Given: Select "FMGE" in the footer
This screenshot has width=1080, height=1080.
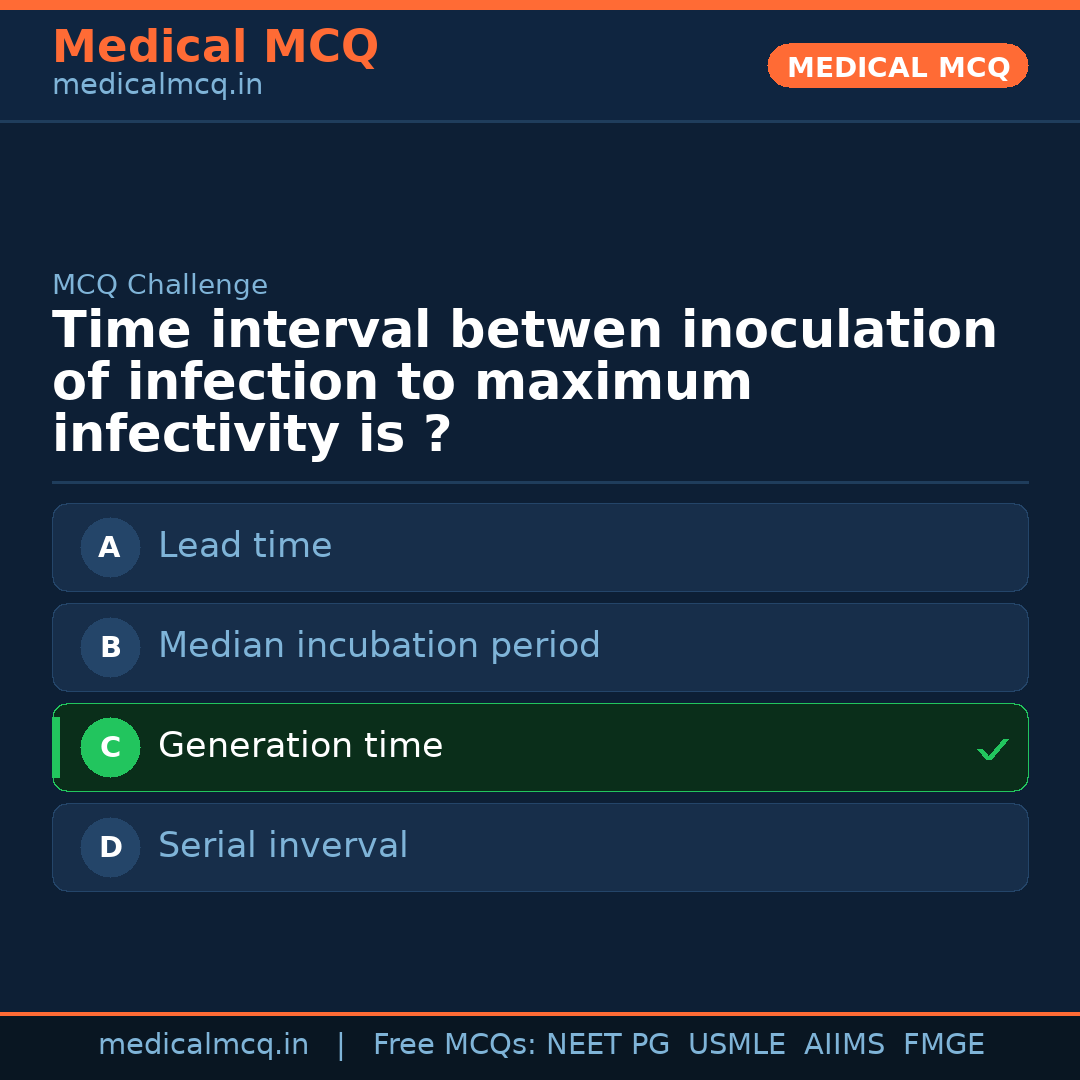Looking at the screenshot, I should tap(943, 1045).
